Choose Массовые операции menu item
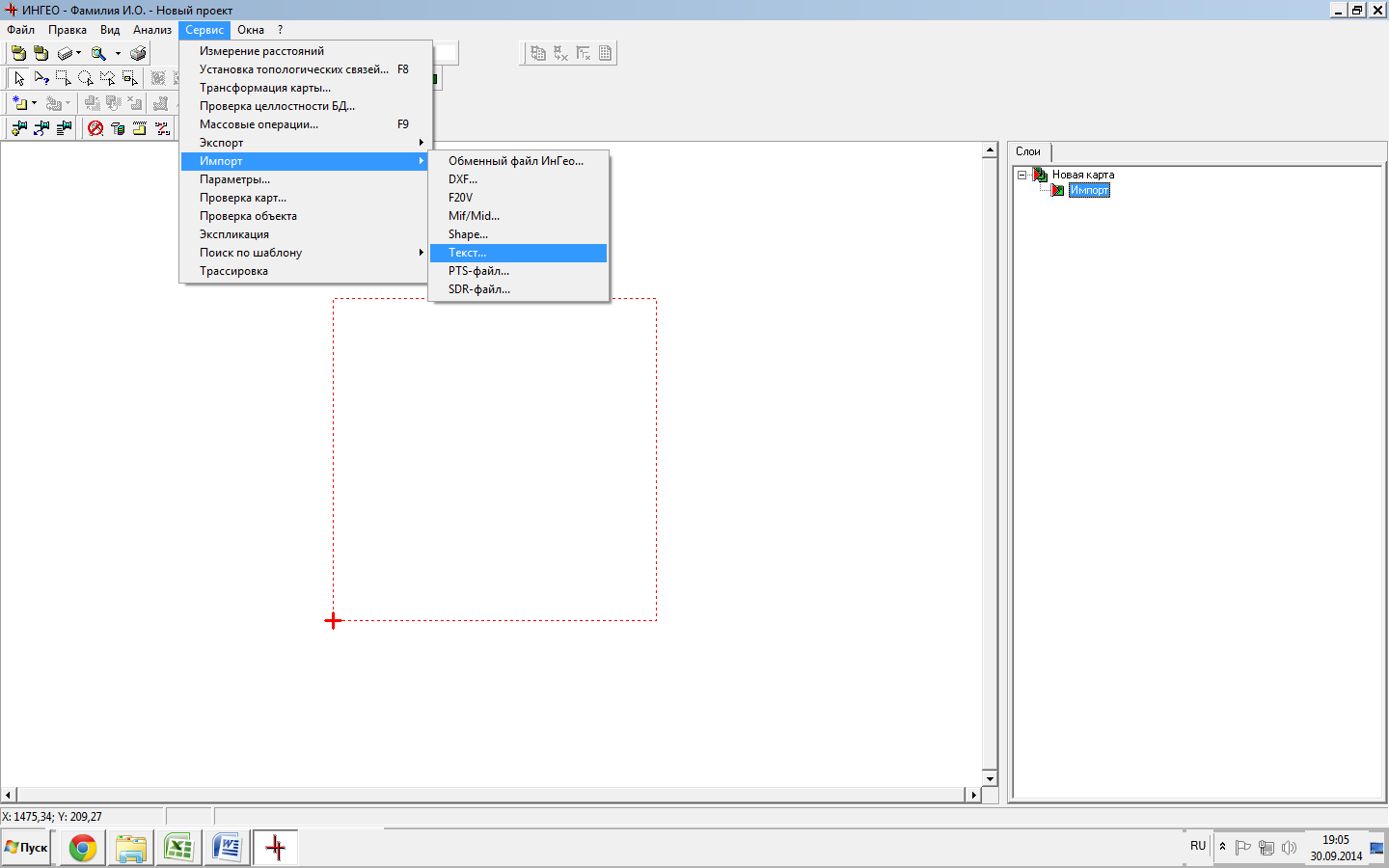This screenshot has width=1389, height=868. coord(305,124)
